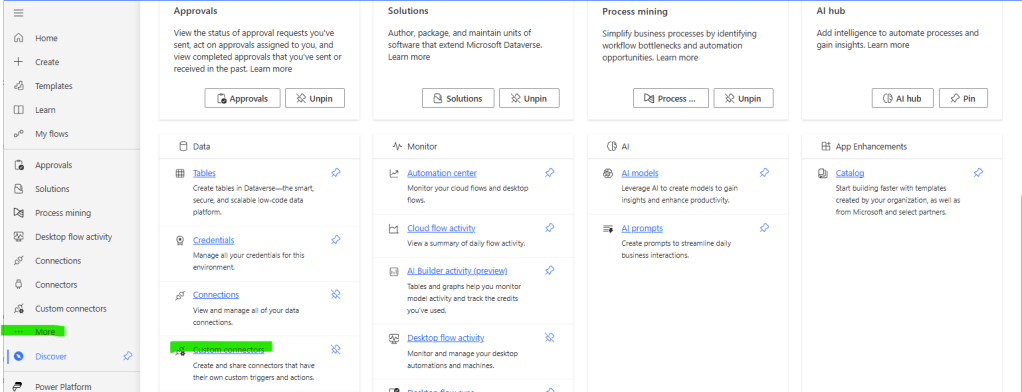Follow Learn more link in Process mining card
1022x392 pixels.
(x=677, y=57)
